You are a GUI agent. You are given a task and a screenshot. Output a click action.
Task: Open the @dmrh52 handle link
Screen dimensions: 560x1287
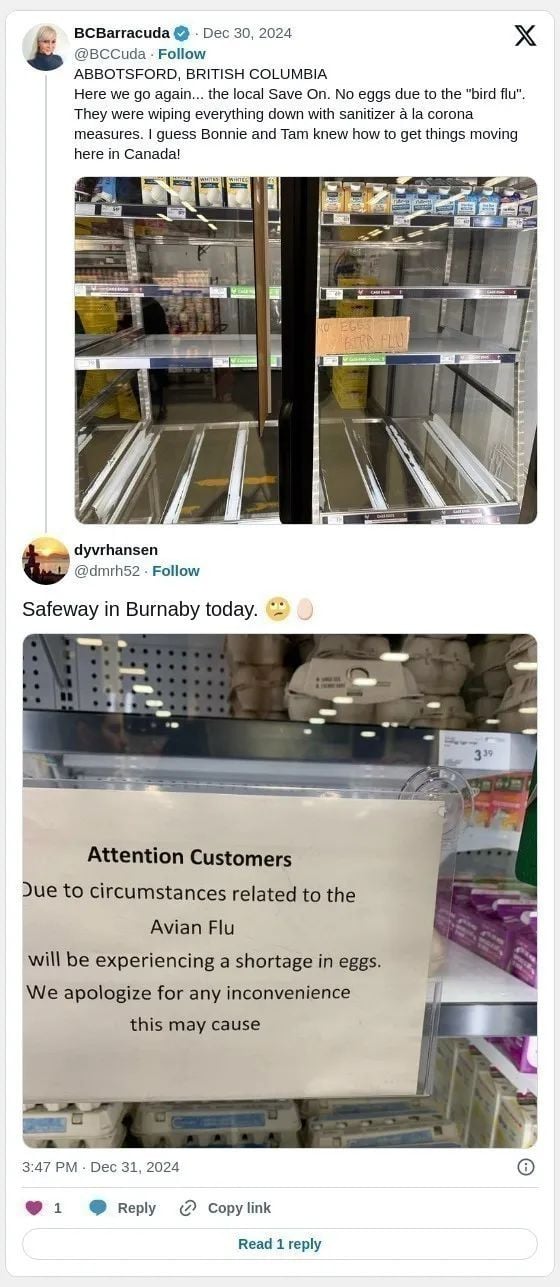(x=107, y=570)
